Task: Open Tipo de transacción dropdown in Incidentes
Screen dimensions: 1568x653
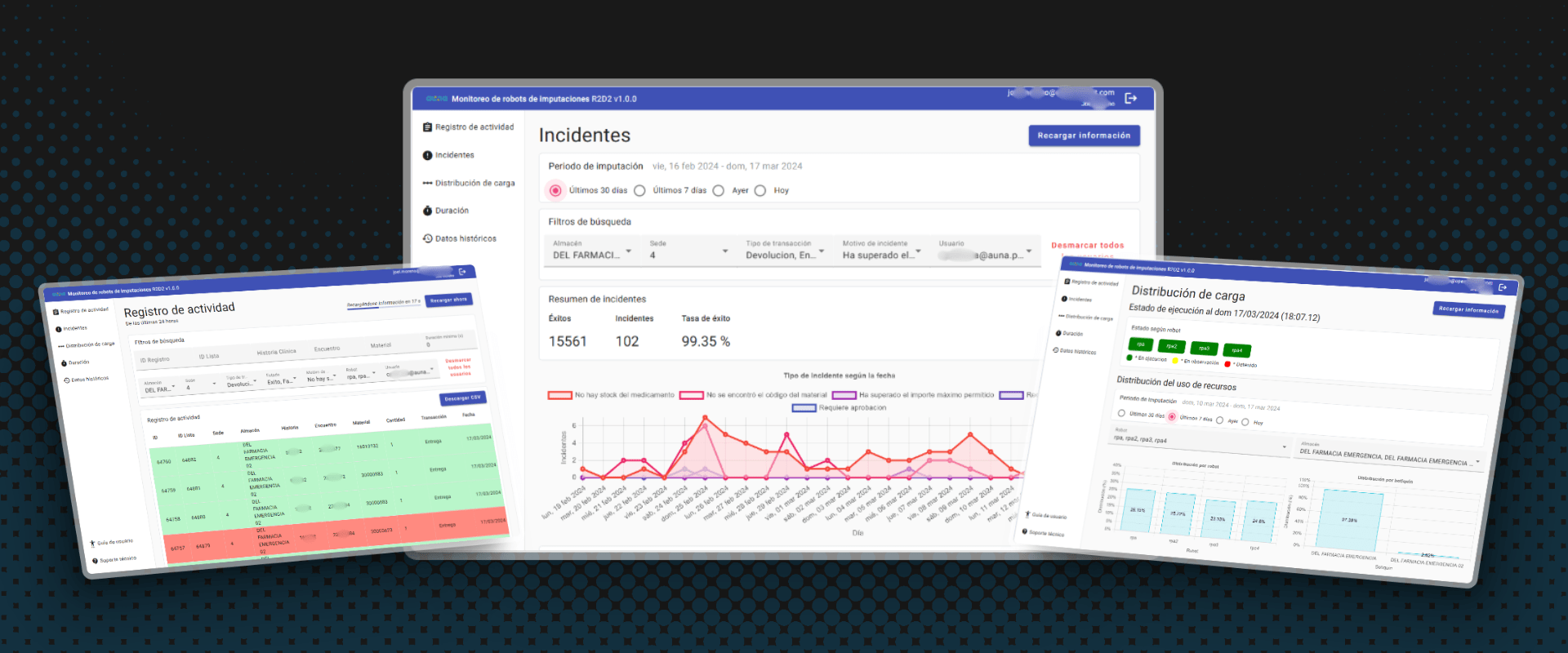Action: [x=785, y=251]
